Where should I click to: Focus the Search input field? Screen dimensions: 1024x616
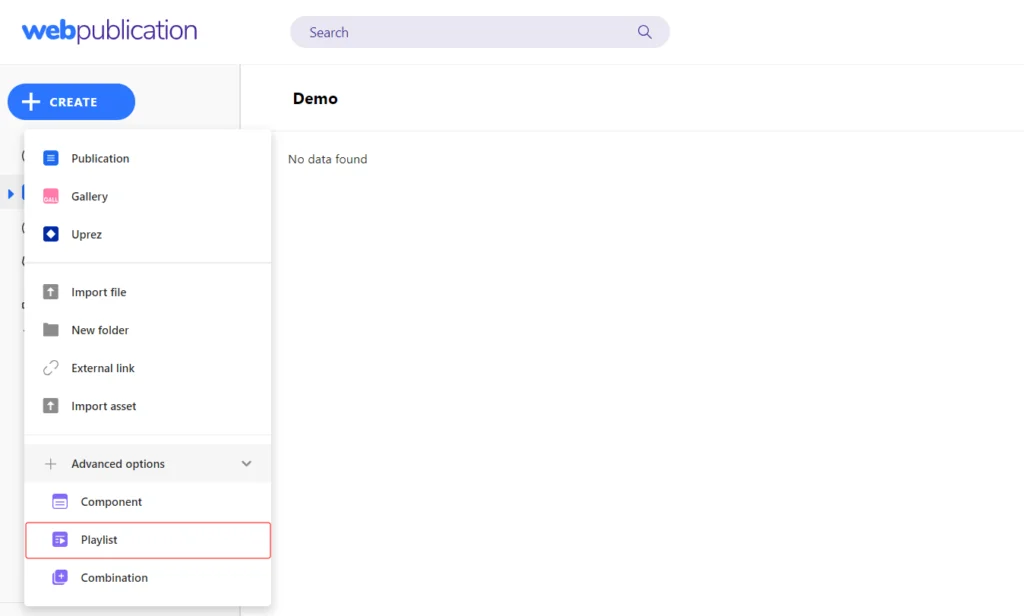pos(479,32)
